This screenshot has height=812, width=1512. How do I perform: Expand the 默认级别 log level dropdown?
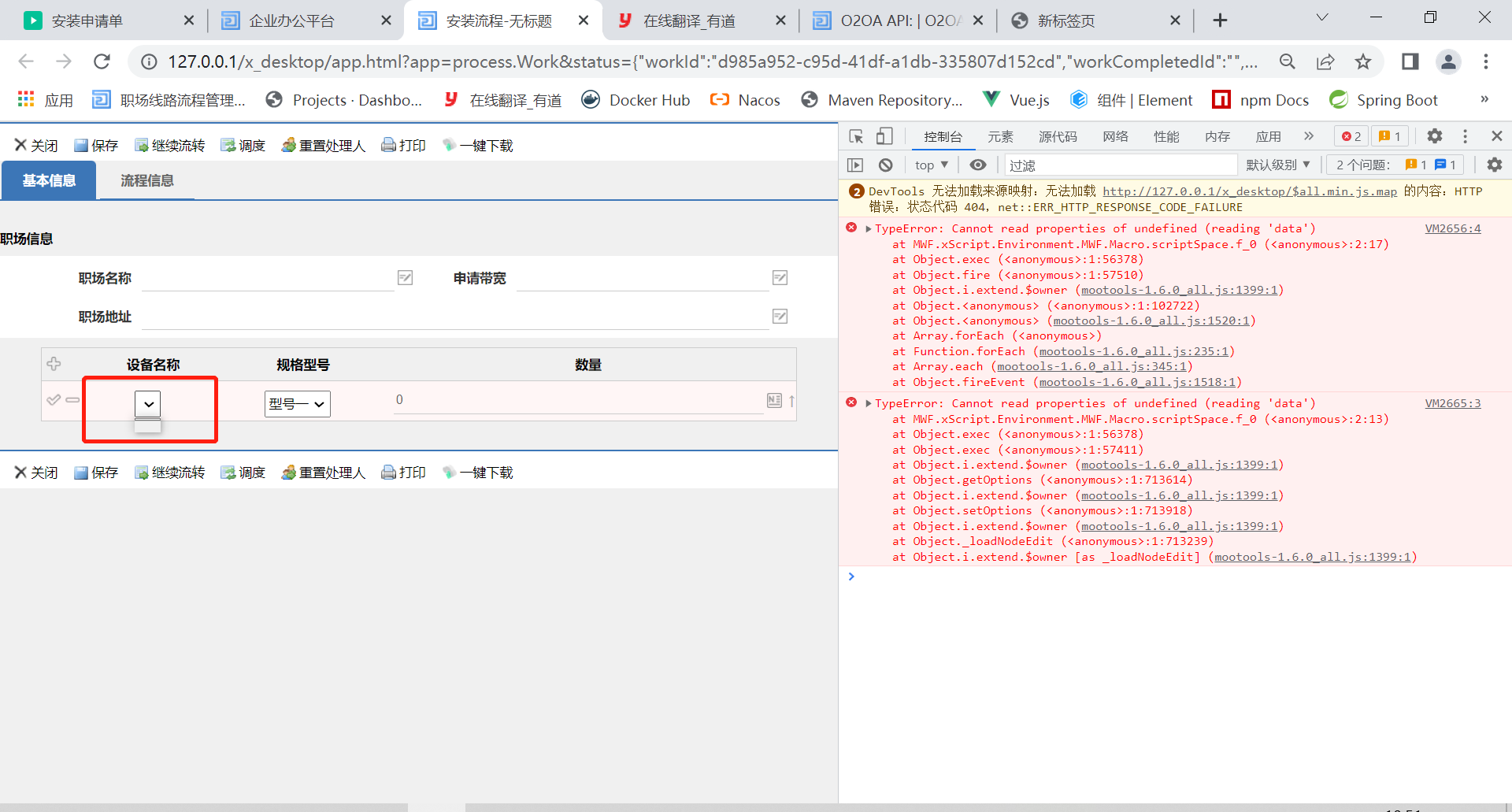pos(1277,165)
